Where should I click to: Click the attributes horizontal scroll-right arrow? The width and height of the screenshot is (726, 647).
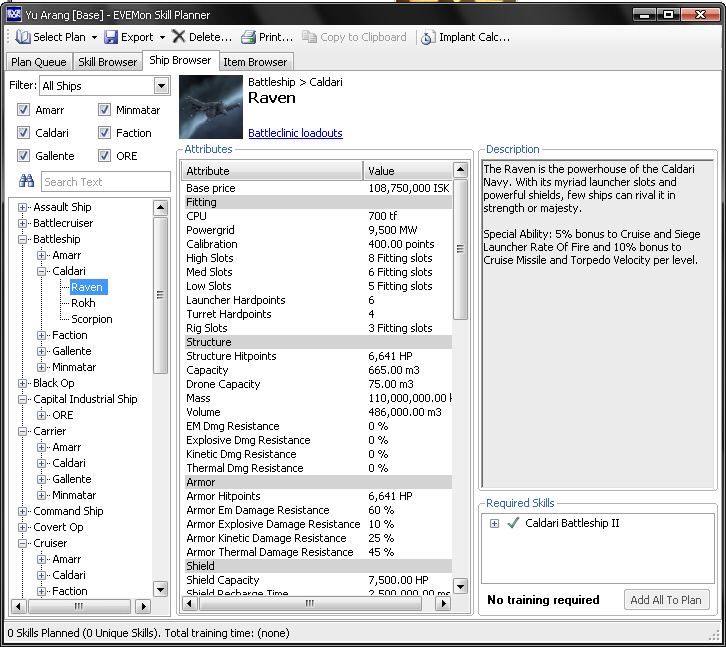click(443, 603)
